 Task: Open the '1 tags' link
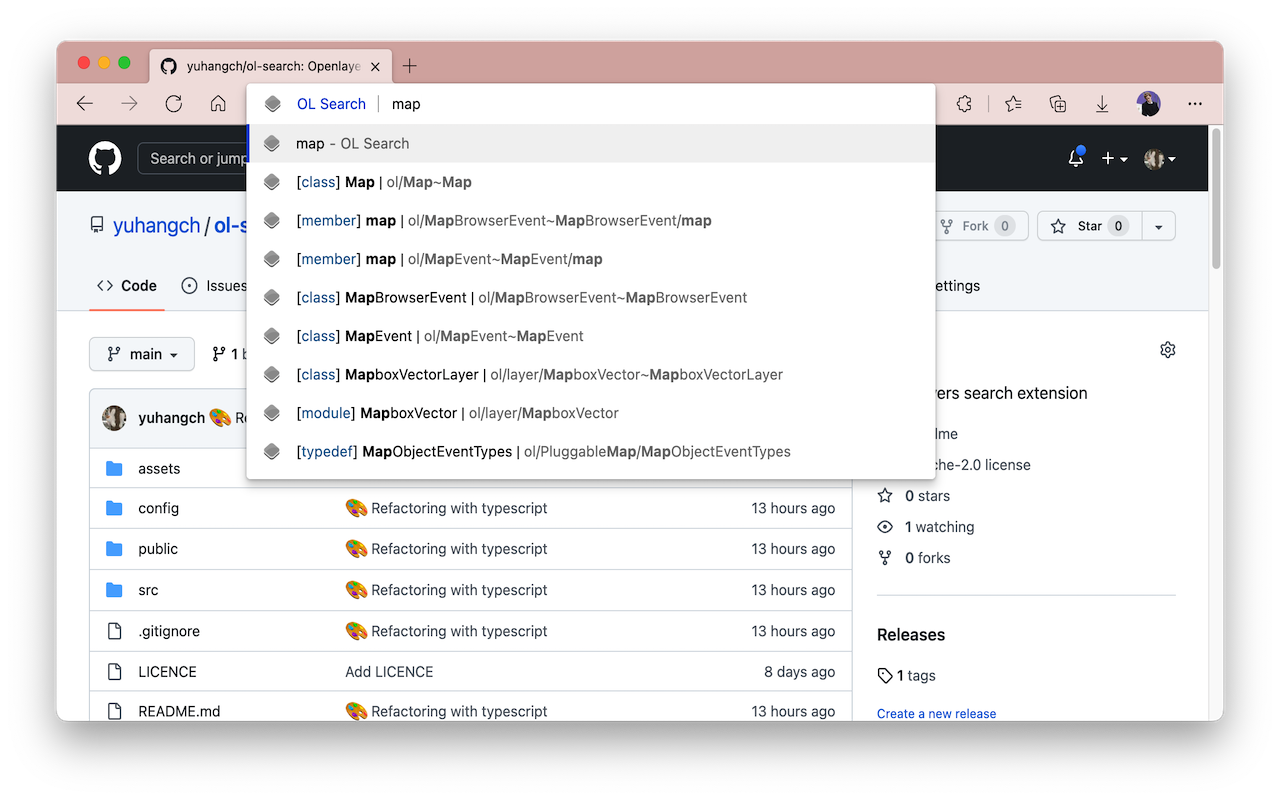click(906, 676)
